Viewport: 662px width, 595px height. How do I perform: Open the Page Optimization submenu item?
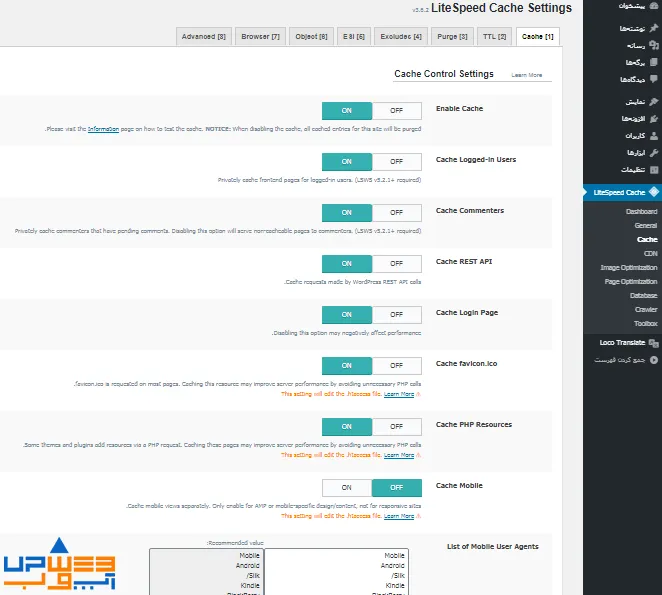(631, 281)
